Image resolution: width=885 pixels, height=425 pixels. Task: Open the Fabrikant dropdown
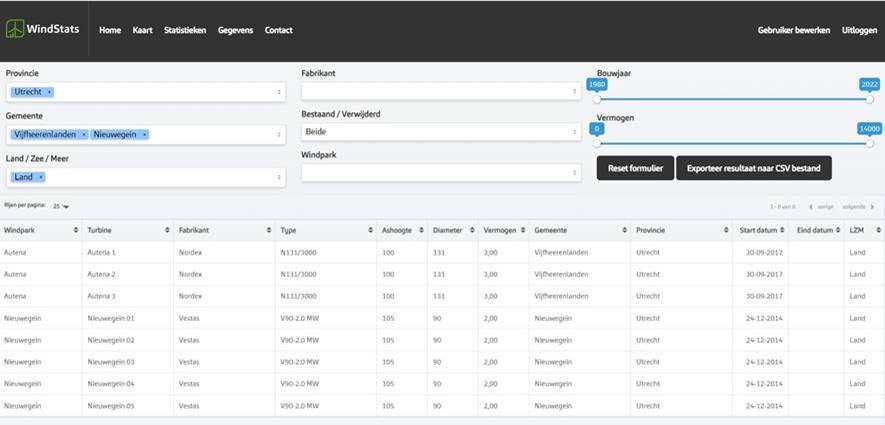(x=441, y=91)
